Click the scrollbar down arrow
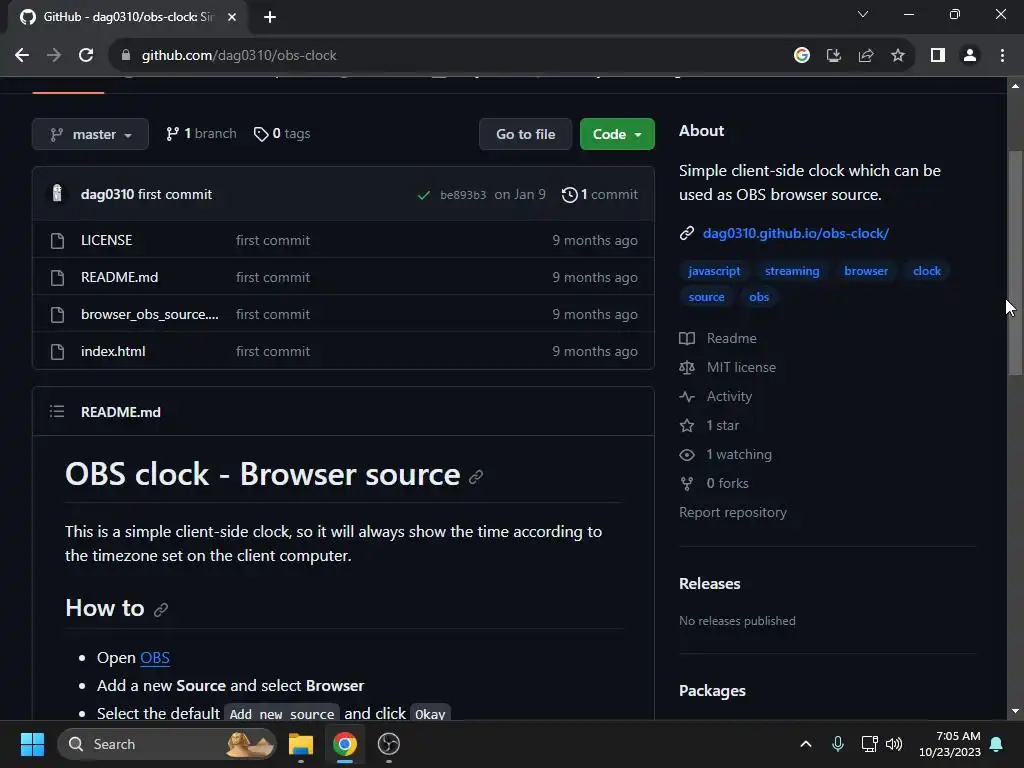1024x768 pixels. tap(1015, 711)
